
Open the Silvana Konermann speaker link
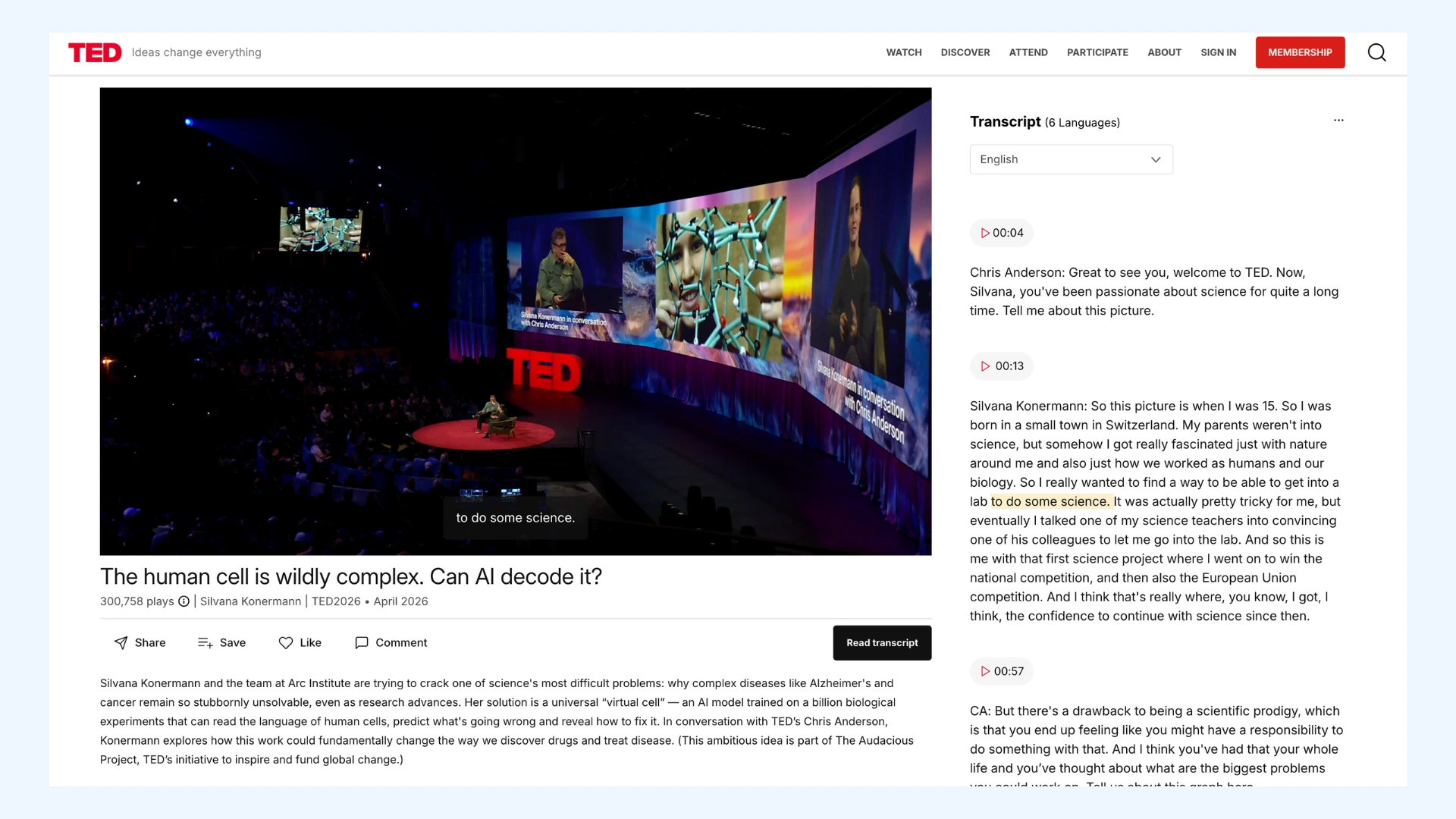pyautogui.click(x=250, y=601)
